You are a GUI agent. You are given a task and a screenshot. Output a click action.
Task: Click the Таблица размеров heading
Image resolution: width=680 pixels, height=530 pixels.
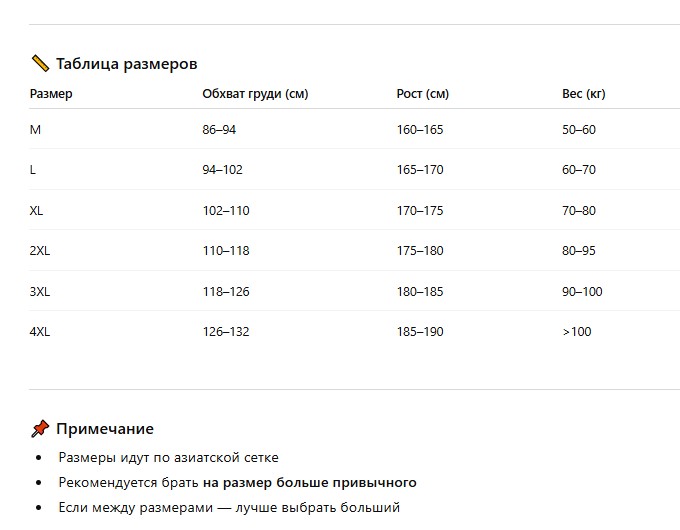(x=126, y=64)
